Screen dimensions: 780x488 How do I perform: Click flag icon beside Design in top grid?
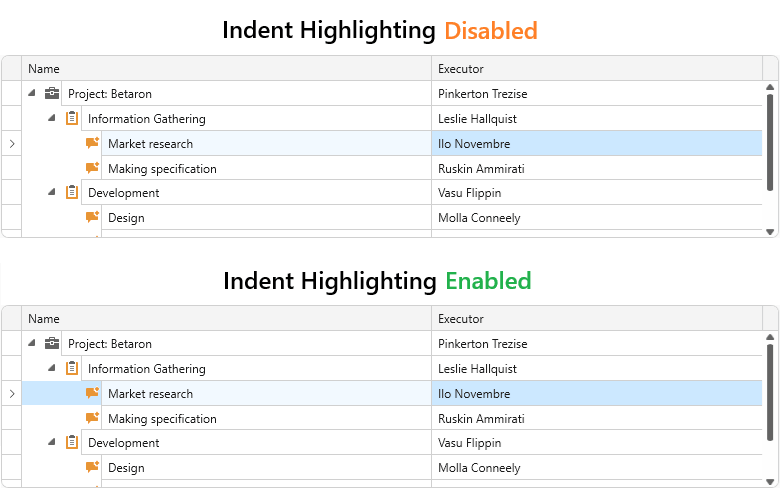point(92,217)
